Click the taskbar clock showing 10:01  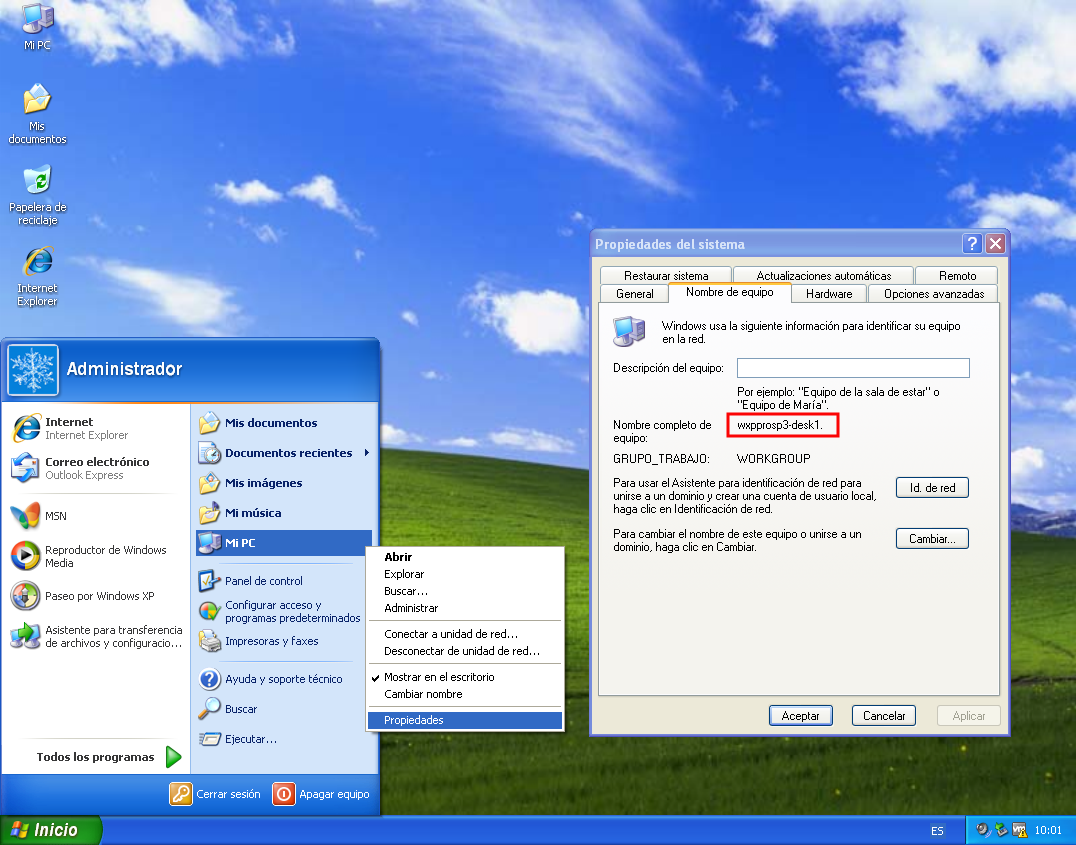(x=1048, y=831)
